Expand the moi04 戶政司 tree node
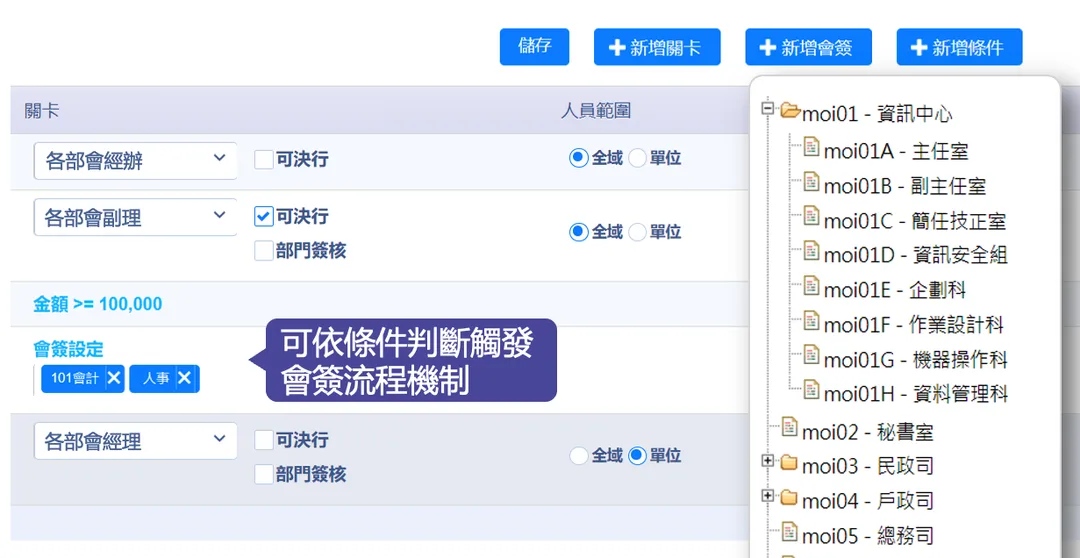The height and width of the screenshot is (558, 1080). pos(768,495)
